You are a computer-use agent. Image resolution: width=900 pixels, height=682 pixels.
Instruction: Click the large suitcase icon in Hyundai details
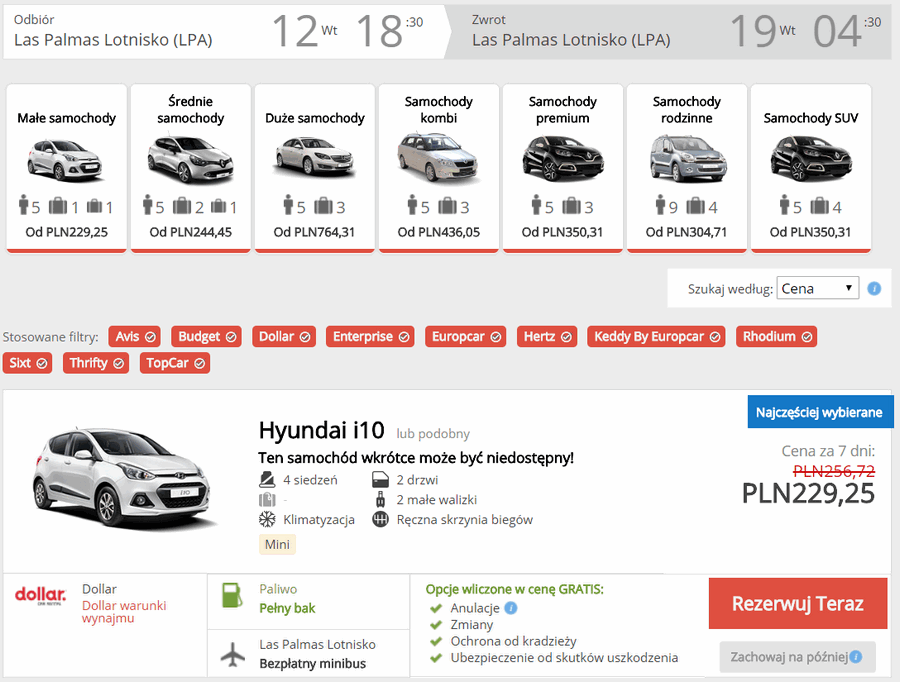click(267, 499)
